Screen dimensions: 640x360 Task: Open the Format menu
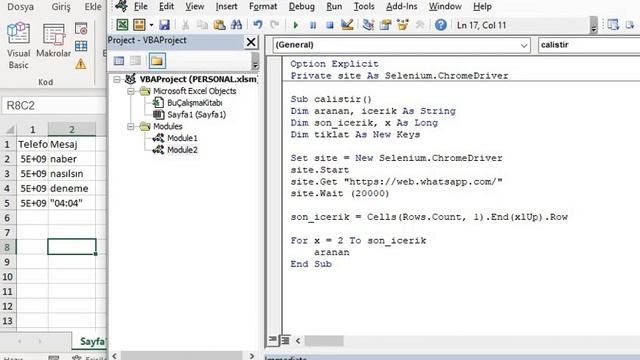click(x=263, y=7)
